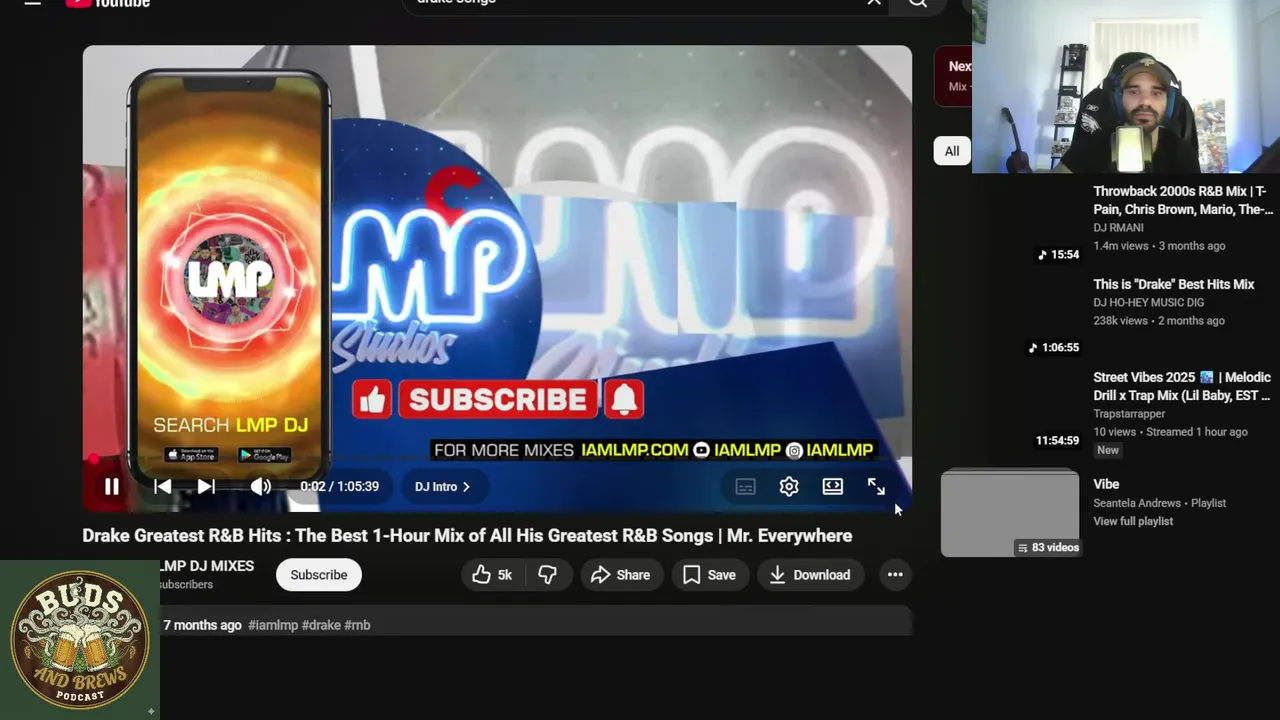This screenshot has width=1280, height=720.
Task: Click the New badge under Street Vibes
Action: [1108, 450]
